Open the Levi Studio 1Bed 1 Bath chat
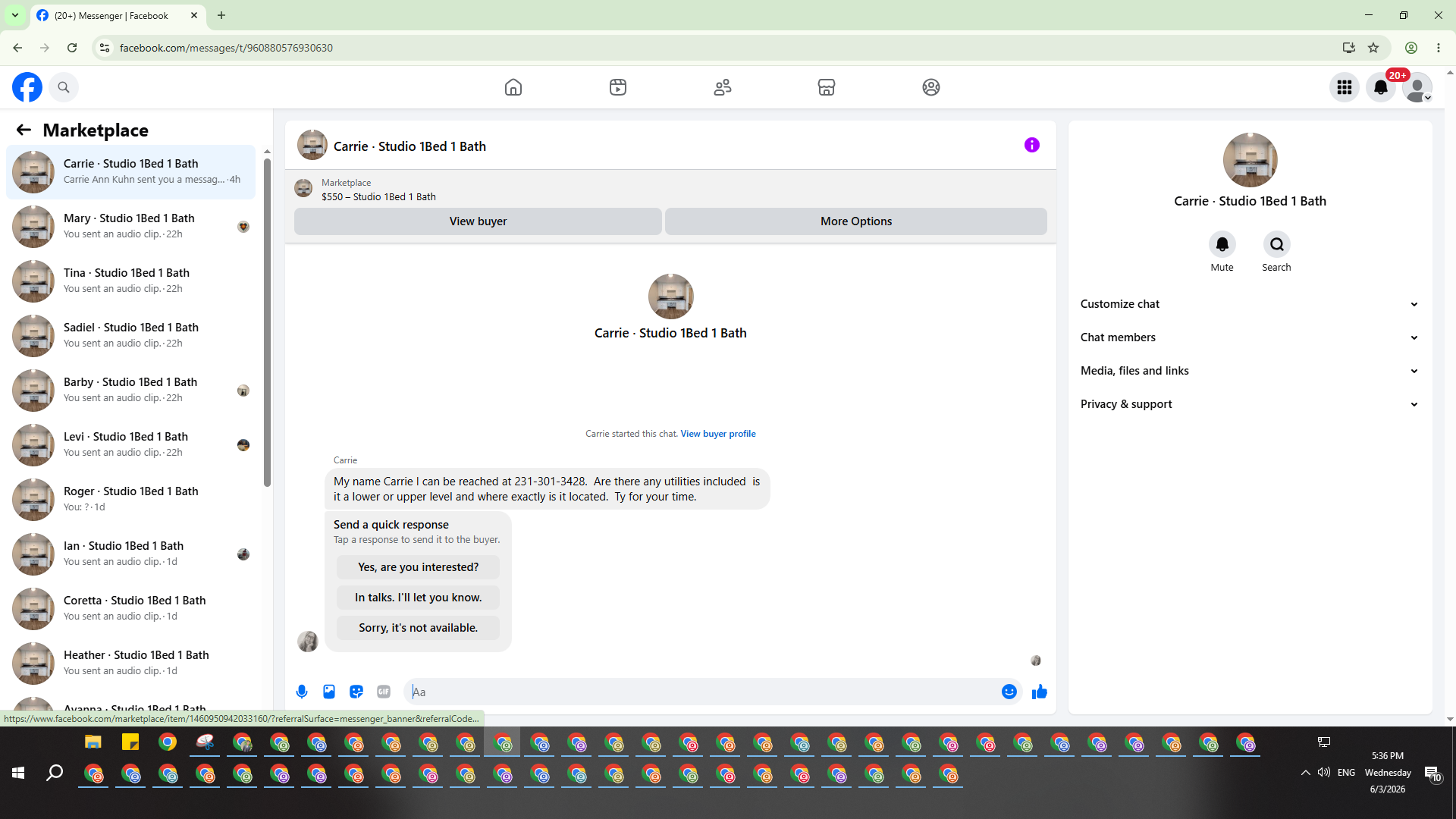Viewport: 1456px width, 819px height. click(x=131, y=445)
